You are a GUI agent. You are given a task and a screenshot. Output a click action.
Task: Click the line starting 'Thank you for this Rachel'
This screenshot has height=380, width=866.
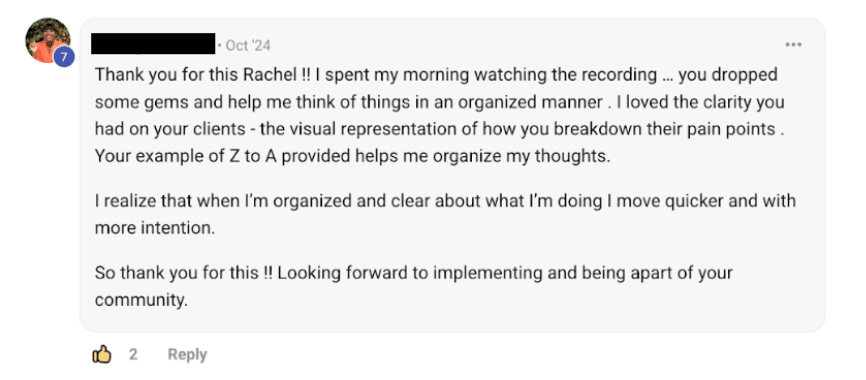pyautogui.click(x=436, y=75)
